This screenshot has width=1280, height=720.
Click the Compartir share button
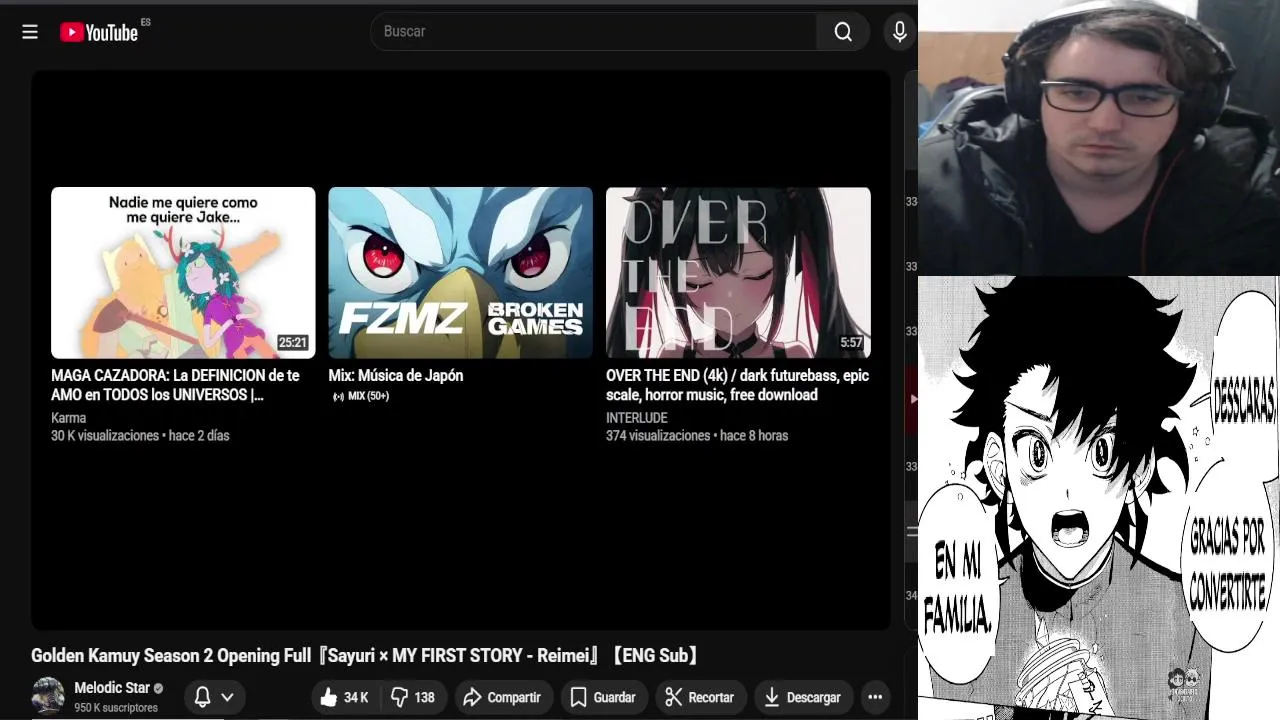(502, 697)
